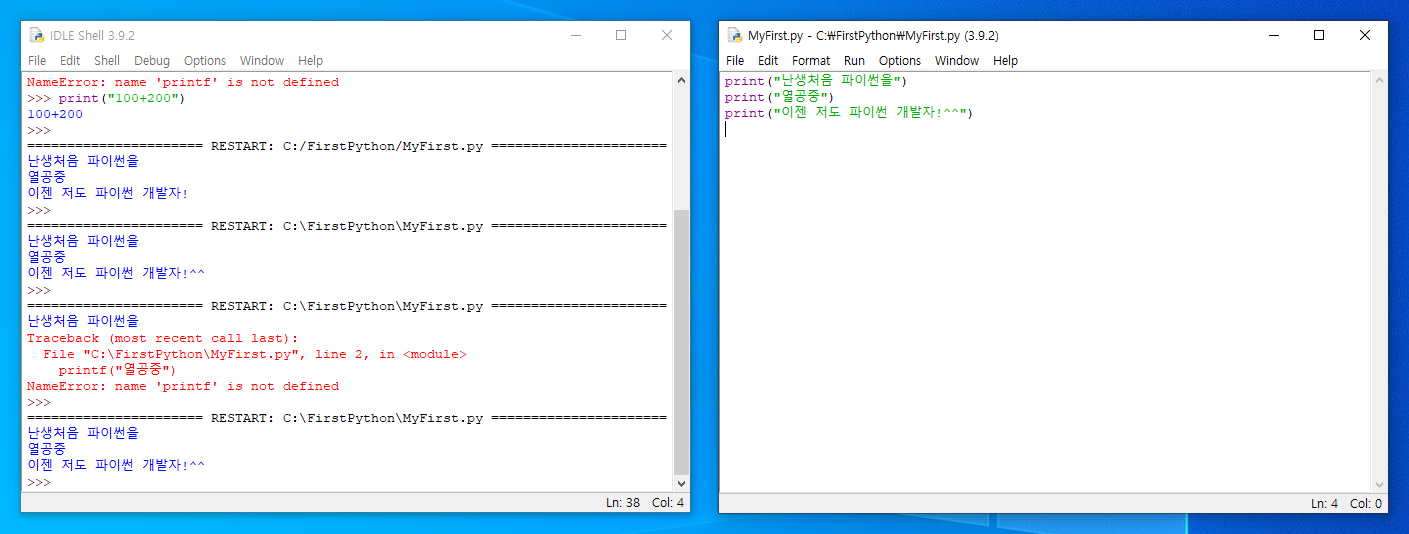This screenshot has height=534, width=1409.
Task: Click the printf("열공중") error line in shell
Action: [x=117, y=370]
